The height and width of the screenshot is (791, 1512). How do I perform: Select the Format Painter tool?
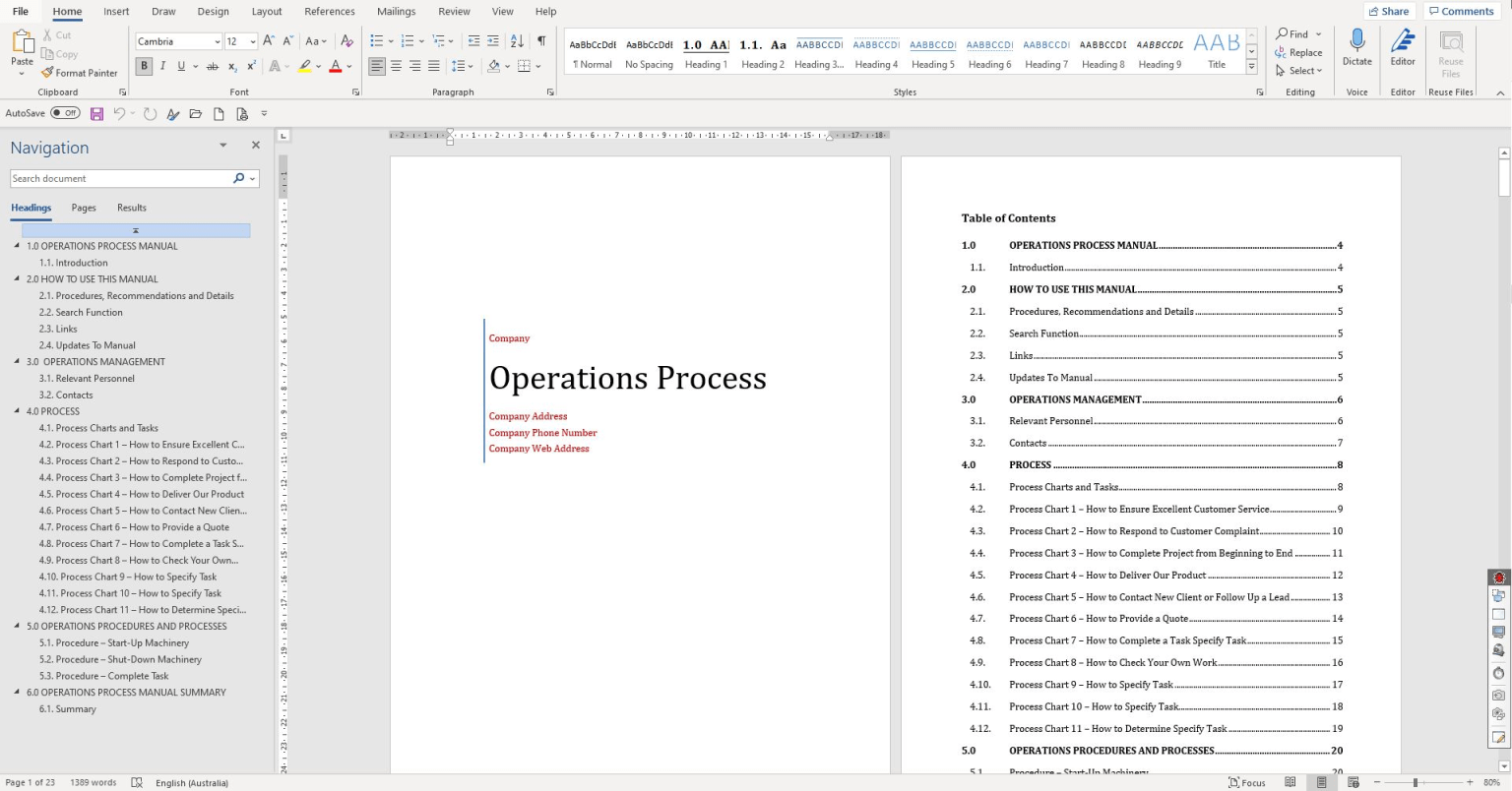[x=80, y=73]
